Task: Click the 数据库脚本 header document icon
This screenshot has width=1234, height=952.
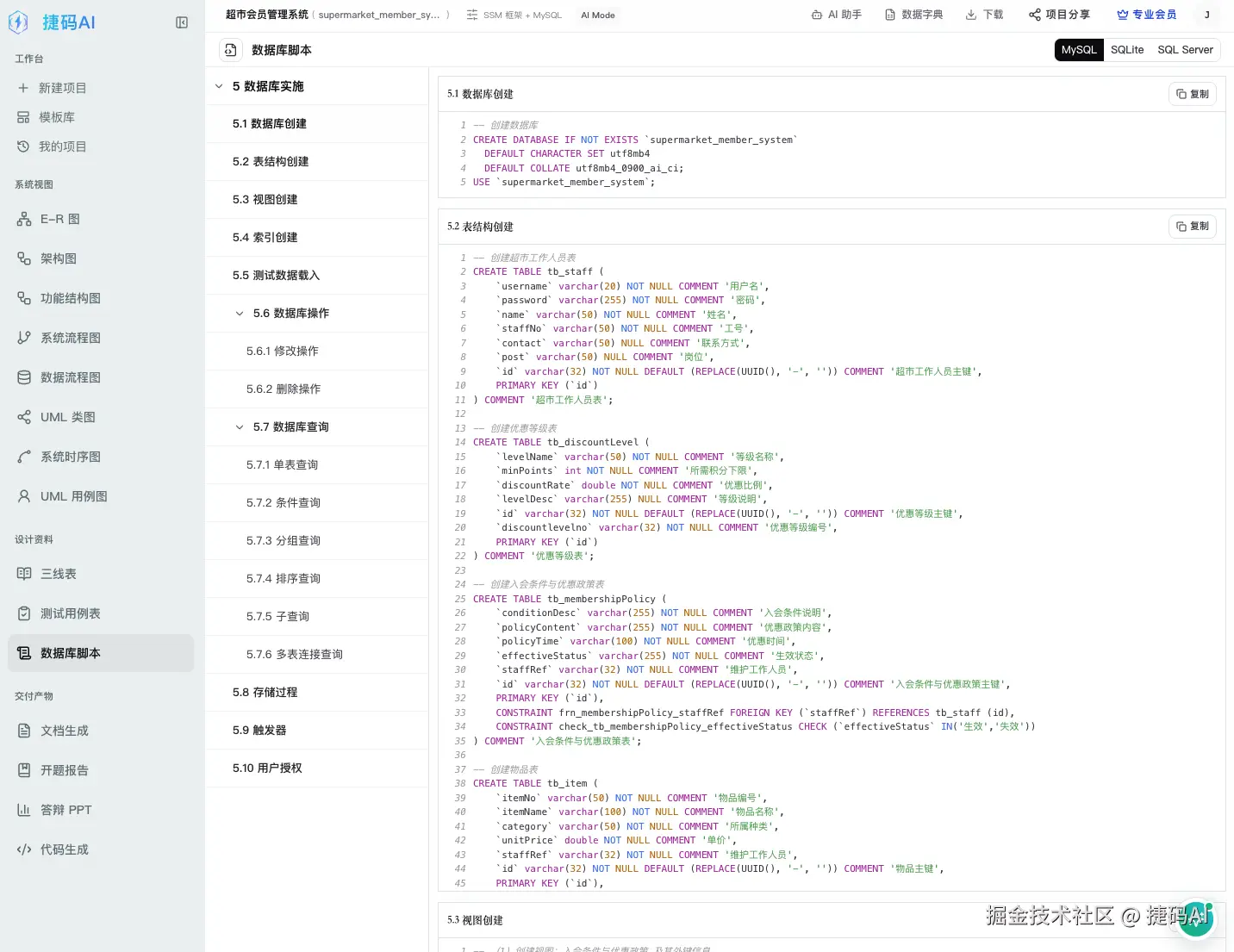Action: [230, 50]
